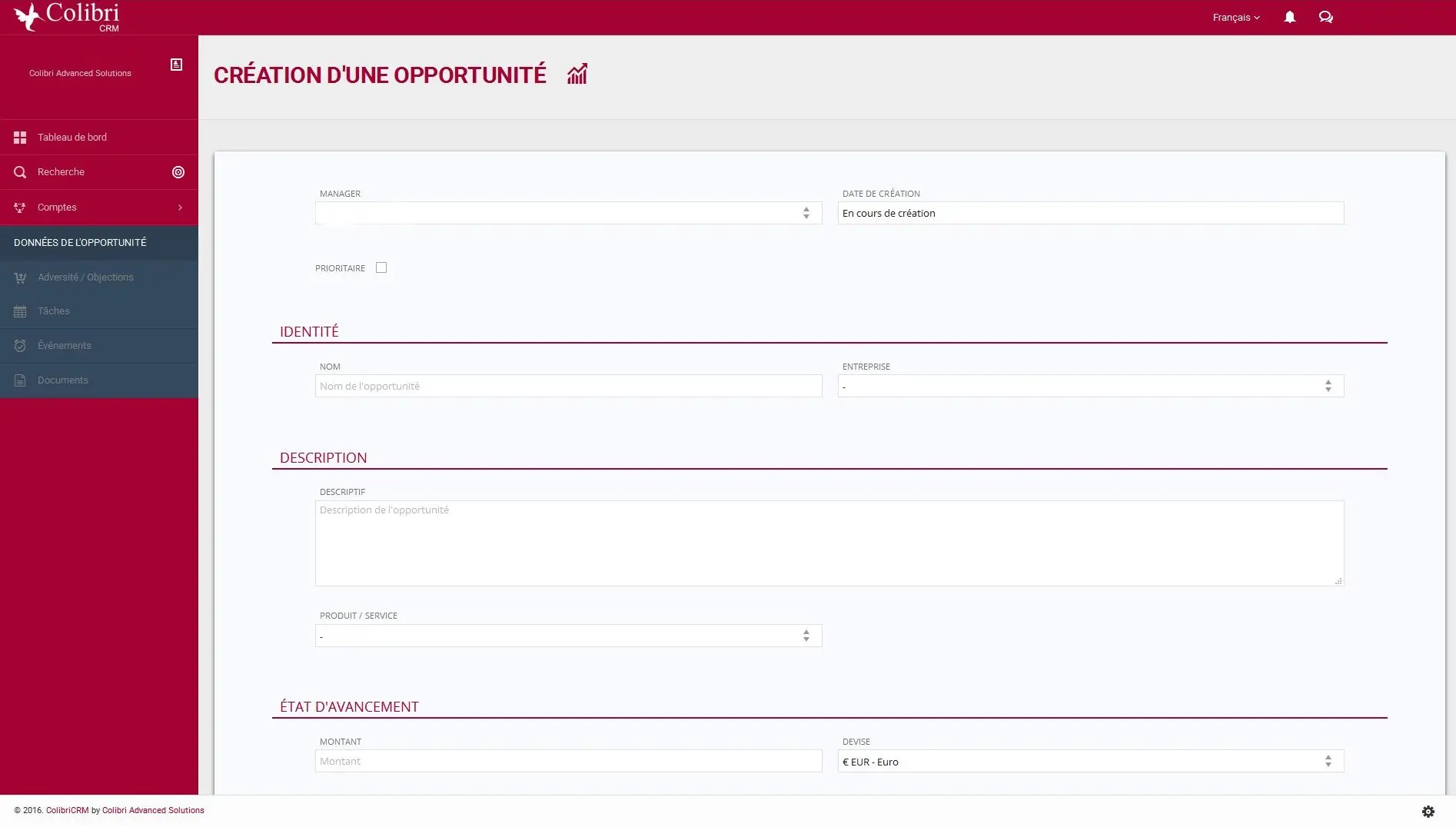This screenshot has height=827, width=1456.
Task: Click the Comptes icon in the sidebar
Action: pyautogui.click(x=20, y=208)
